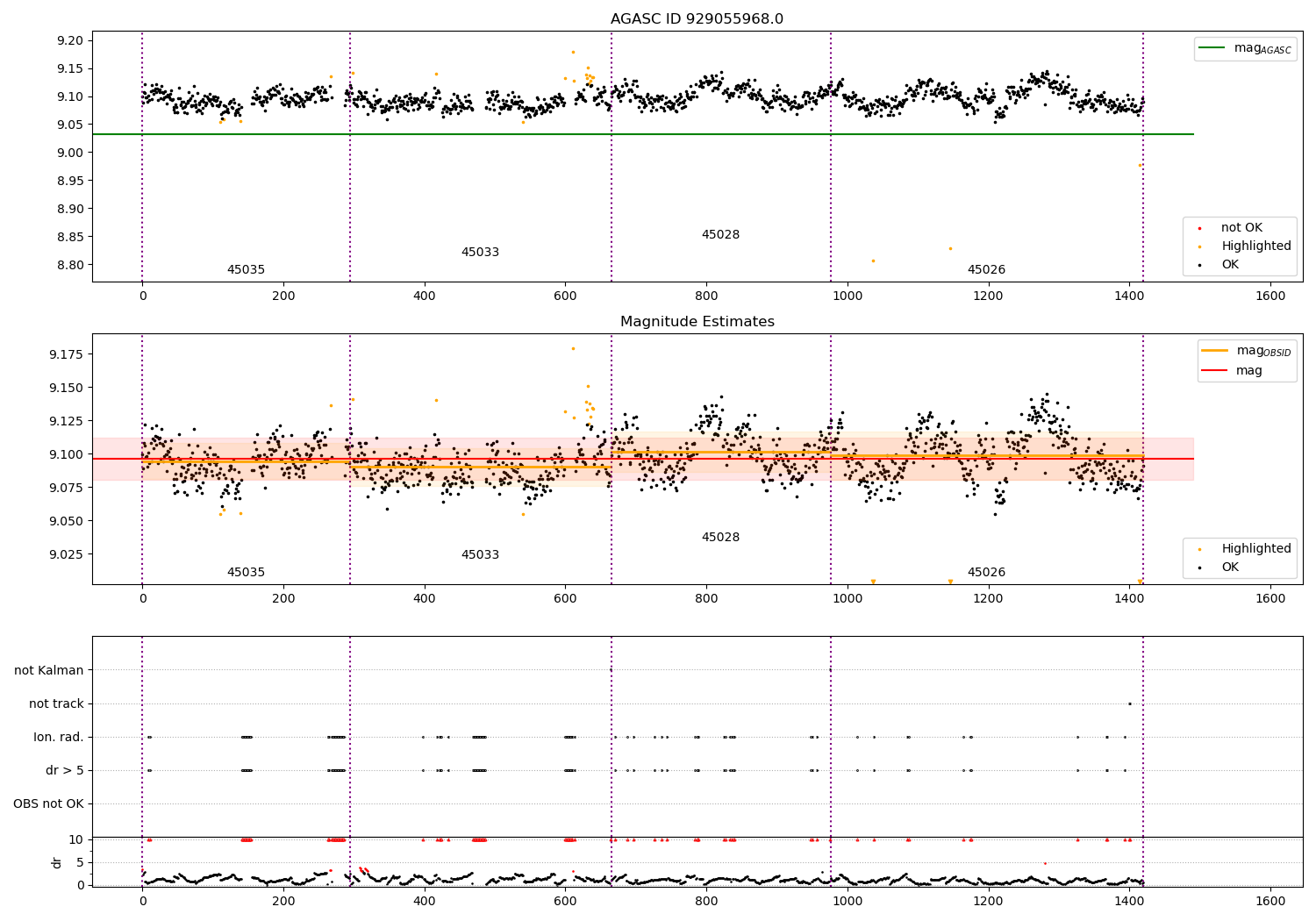Screen dimensions: 1316x921
Task: Click the 9.025 y-axis tick label
Action: point(66,554)
